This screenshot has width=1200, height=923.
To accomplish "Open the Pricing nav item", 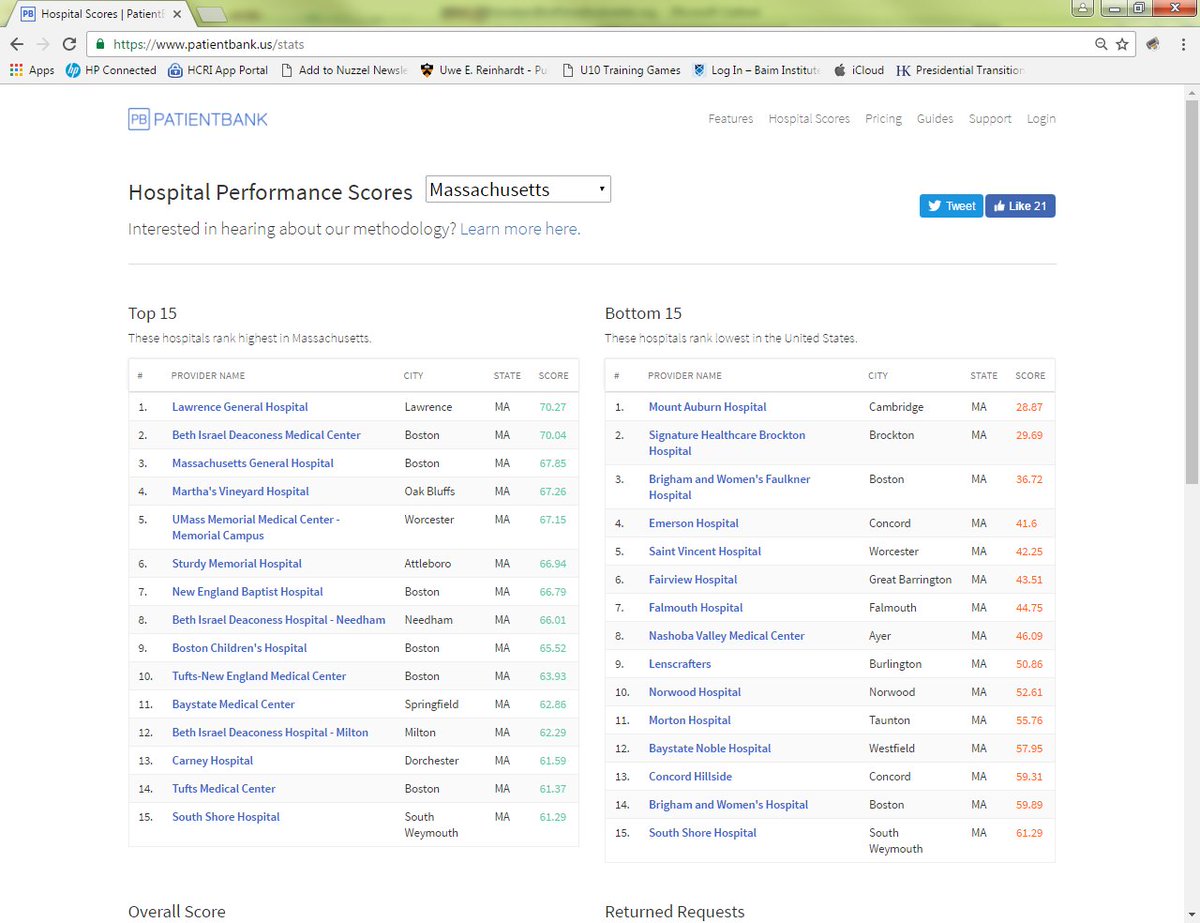I will click(884, 119).
